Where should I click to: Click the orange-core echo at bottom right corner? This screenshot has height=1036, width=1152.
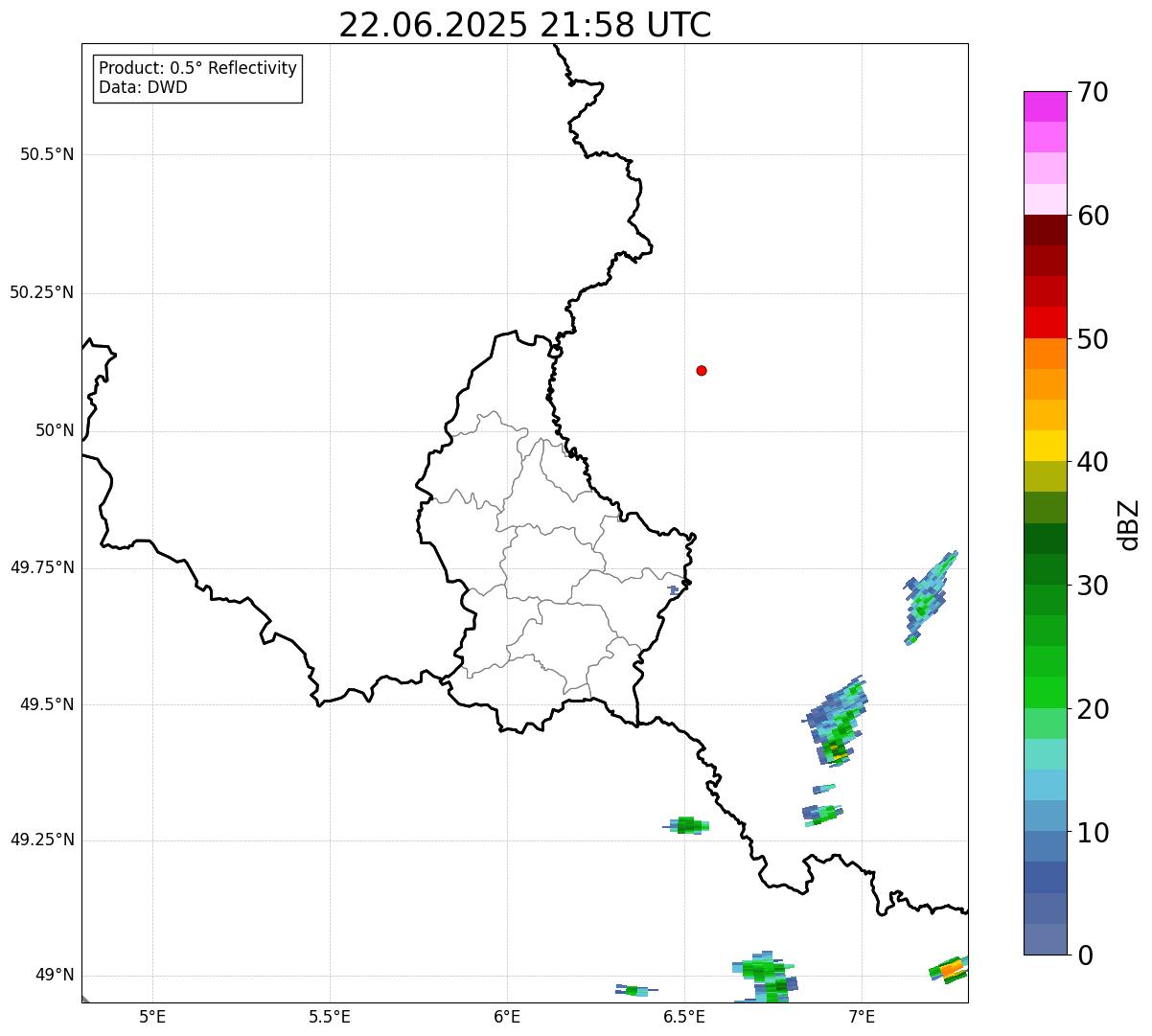pos(949,969)
